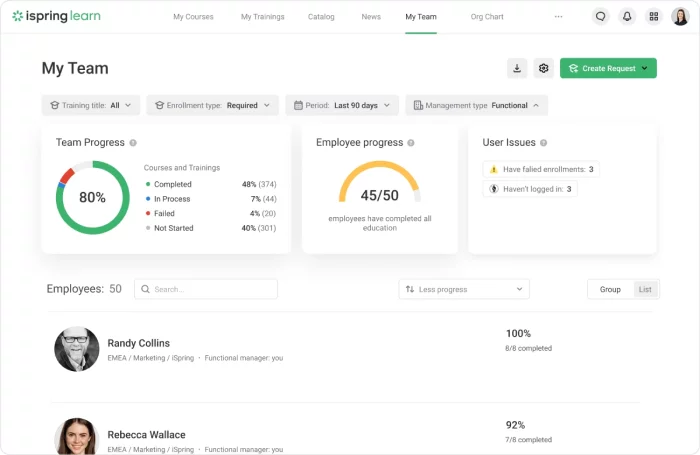The image size is (700, 455).
Task: Open the Training title filter dropdown
Action: click(x=91, y=105)
